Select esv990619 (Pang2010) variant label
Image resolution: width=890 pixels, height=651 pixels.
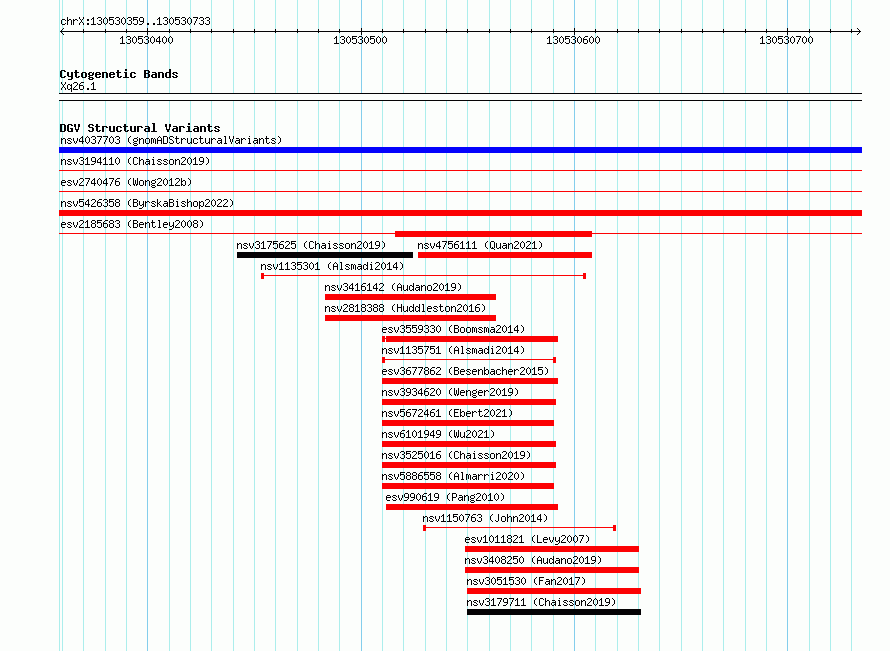point(445,497)
